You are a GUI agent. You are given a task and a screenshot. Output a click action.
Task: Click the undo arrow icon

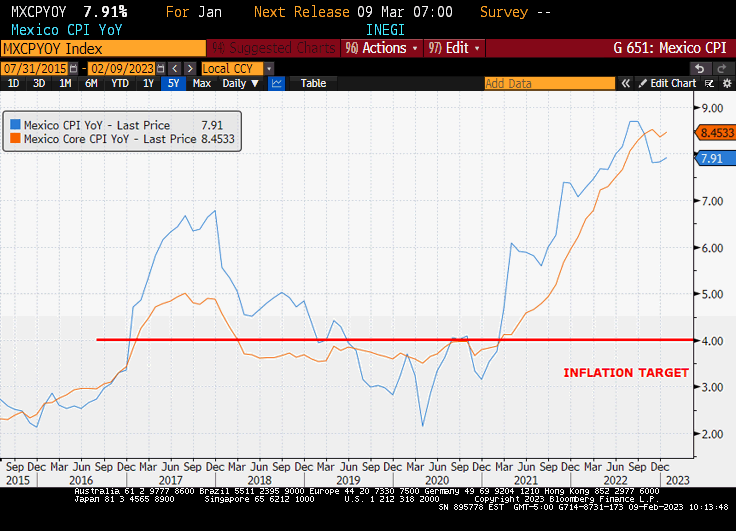[699, 68]
